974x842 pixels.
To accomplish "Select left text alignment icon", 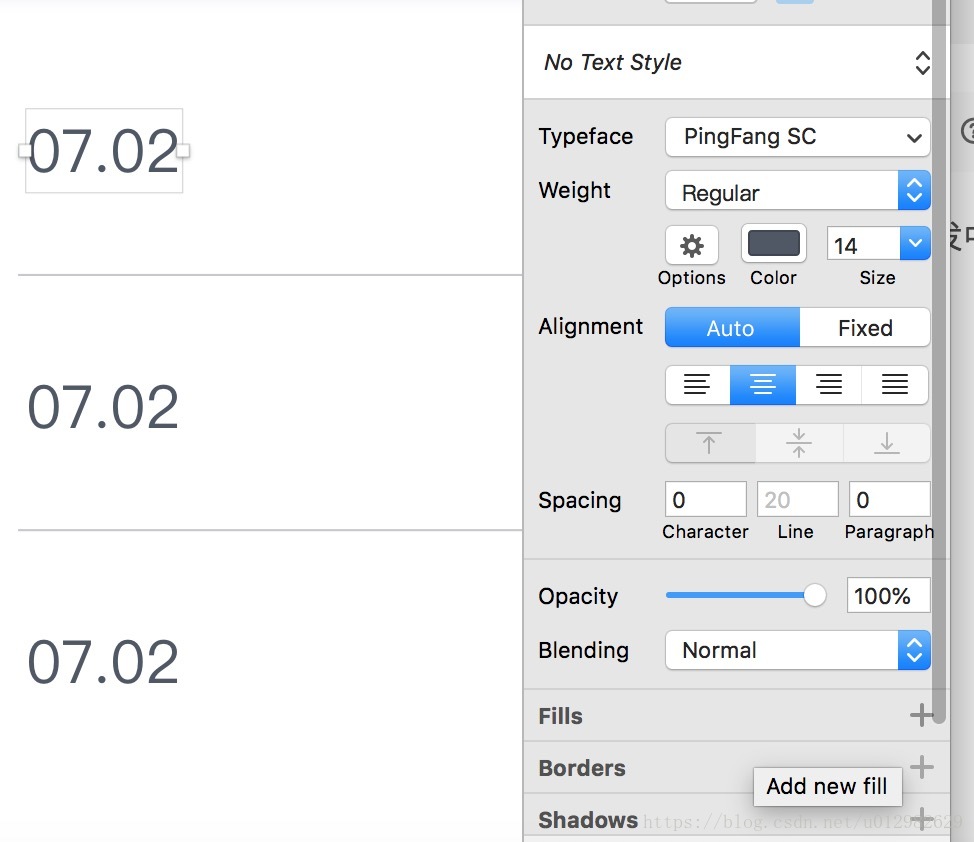I will point(697,385).
